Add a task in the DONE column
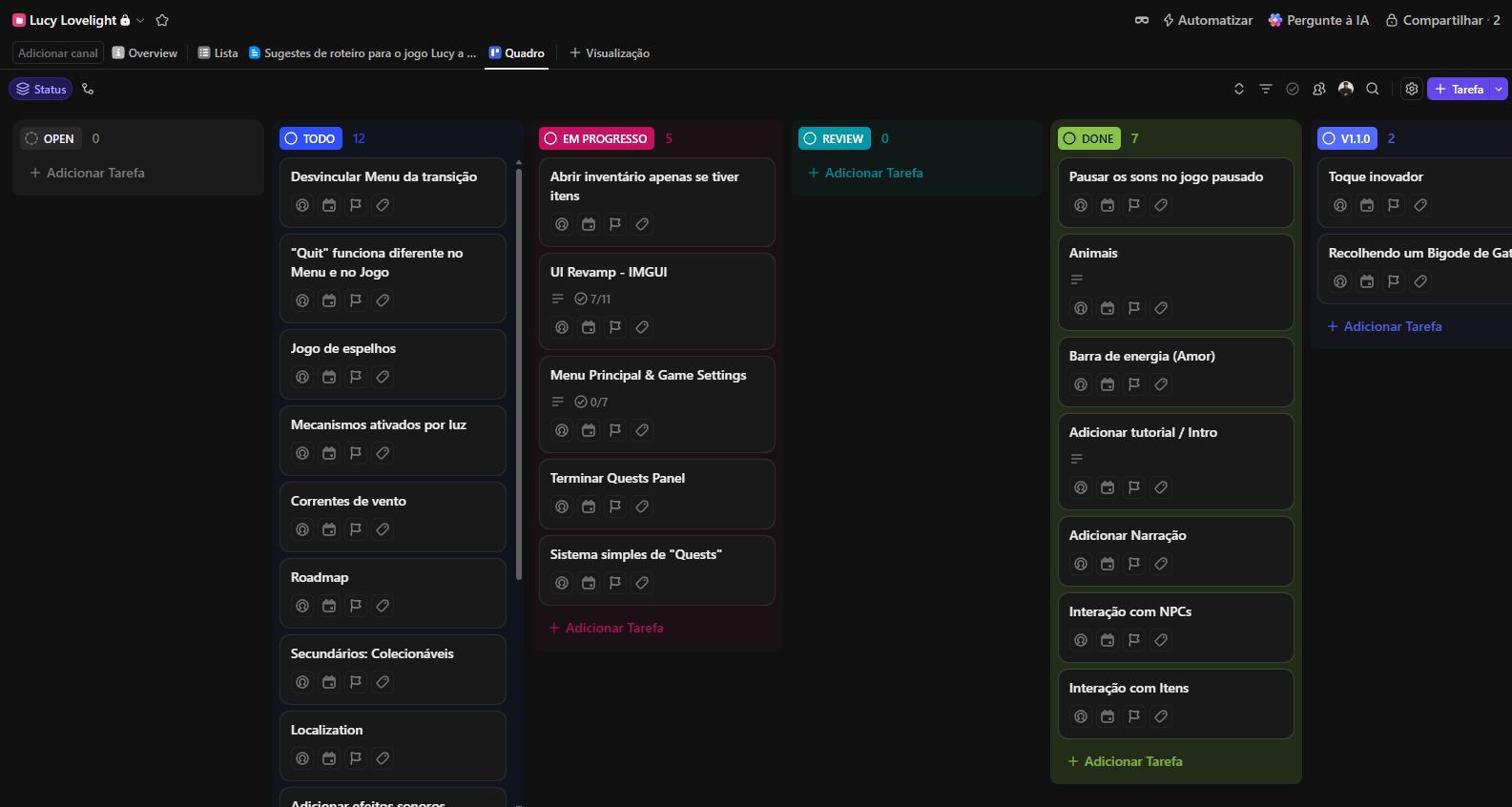The height and width of the screenshot is (807, 1512). tap(1126, 761)
